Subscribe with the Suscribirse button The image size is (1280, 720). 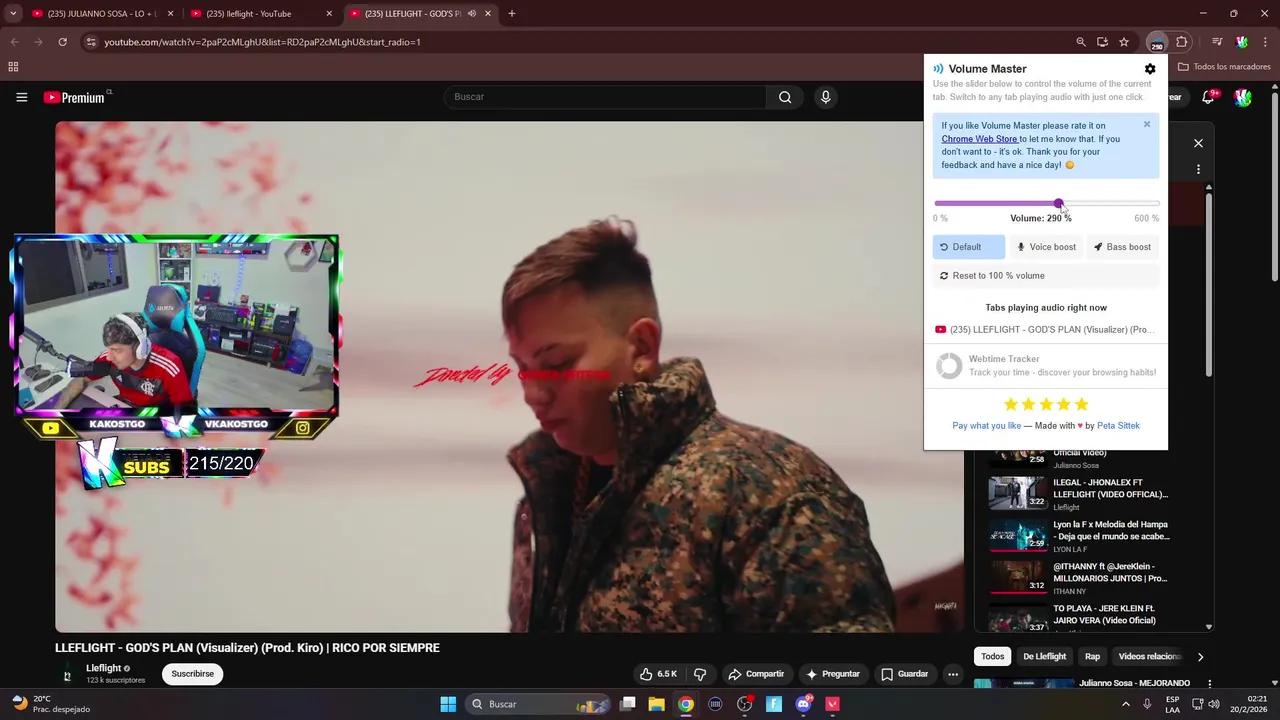pyautogui.click(x=192, y=674)
